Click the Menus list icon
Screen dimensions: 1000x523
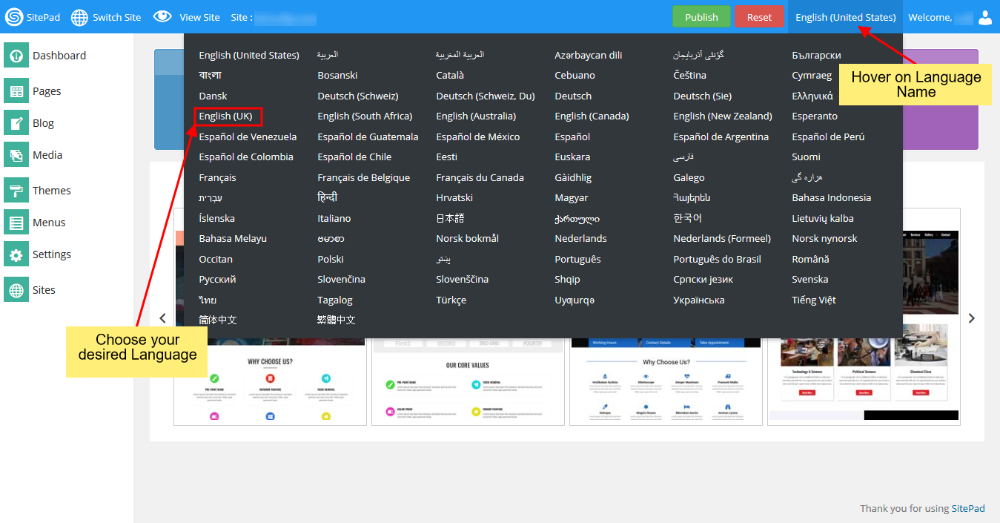(16, 222)
